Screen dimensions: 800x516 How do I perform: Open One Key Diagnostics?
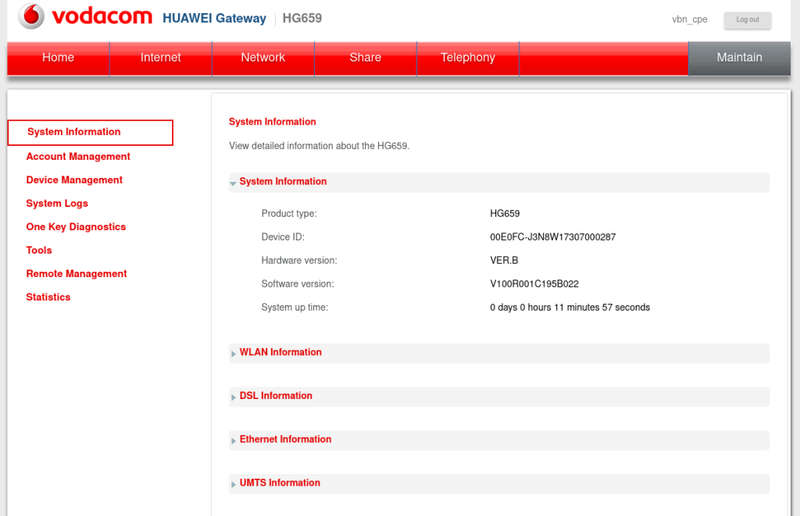(76, 227)
